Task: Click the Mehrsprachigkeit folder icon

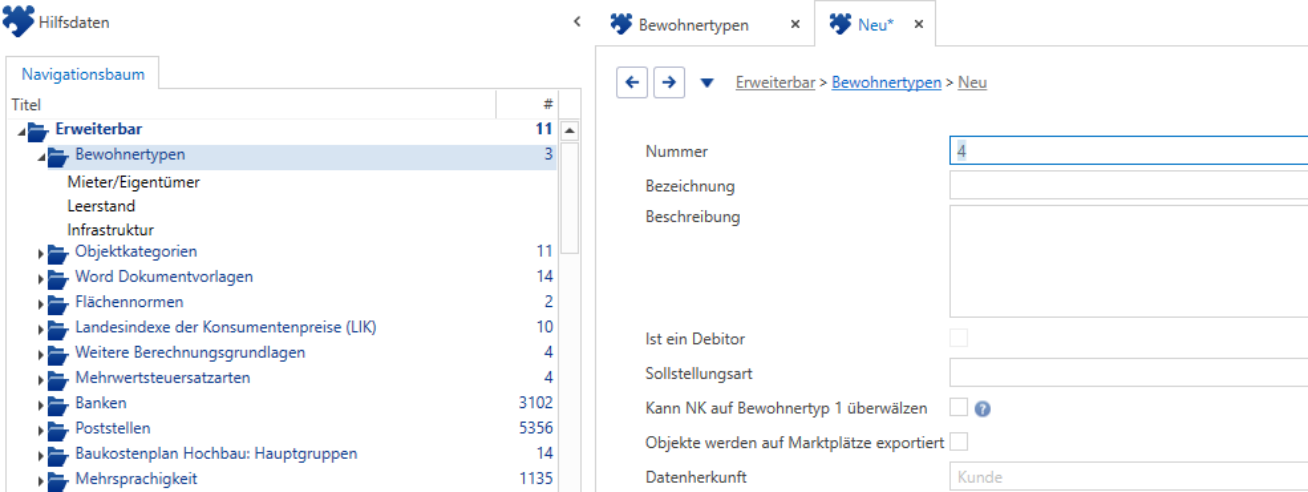Action: tap(58, 480)
